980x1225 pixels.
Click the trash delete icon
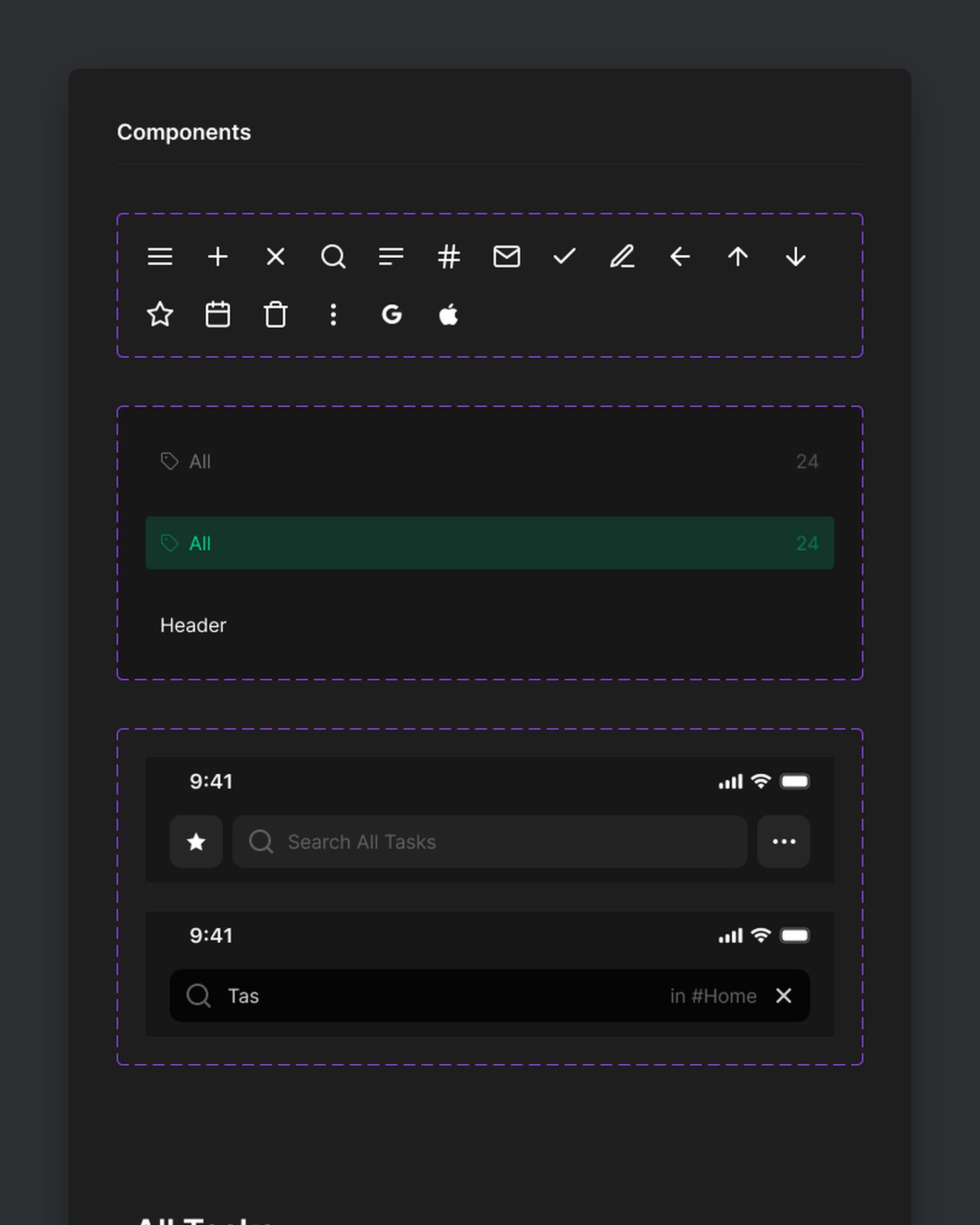pyautogui.click(x=276, y=314)
